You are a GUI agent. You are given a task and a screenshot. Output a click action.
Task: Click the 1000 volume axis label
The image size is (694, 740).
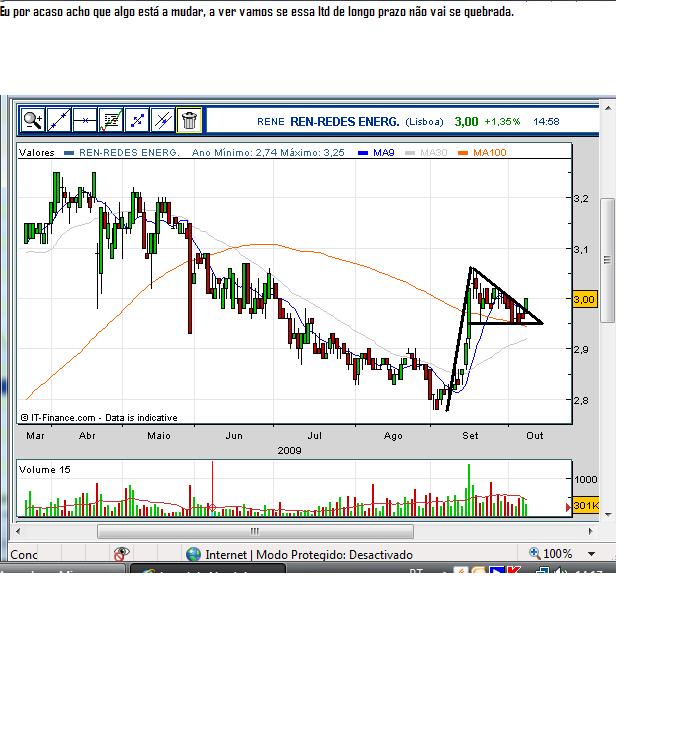click(585, 479)
